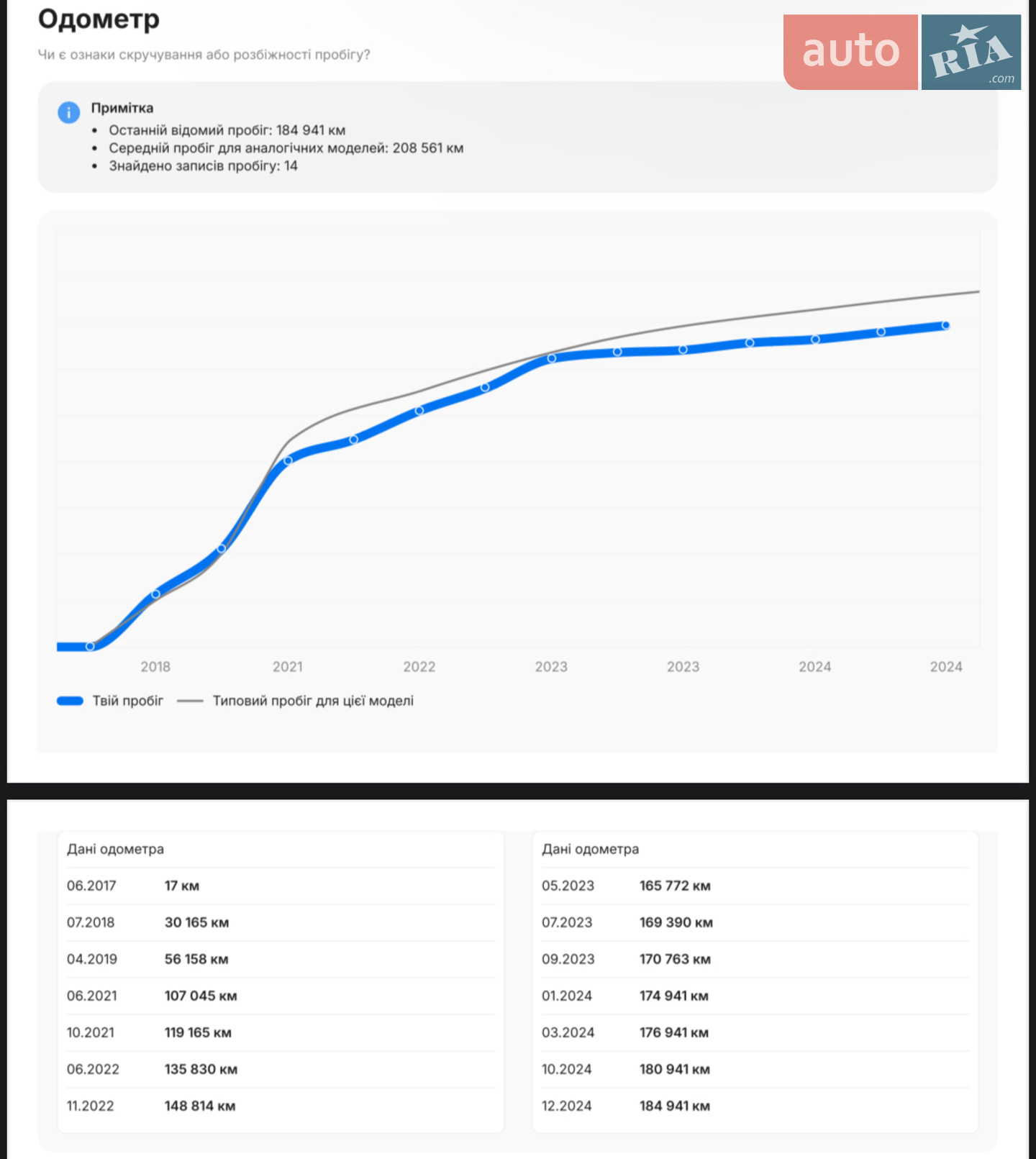
Task: Click the 12.2024 row showing 184 941 км
Action: pos(755,1106)
